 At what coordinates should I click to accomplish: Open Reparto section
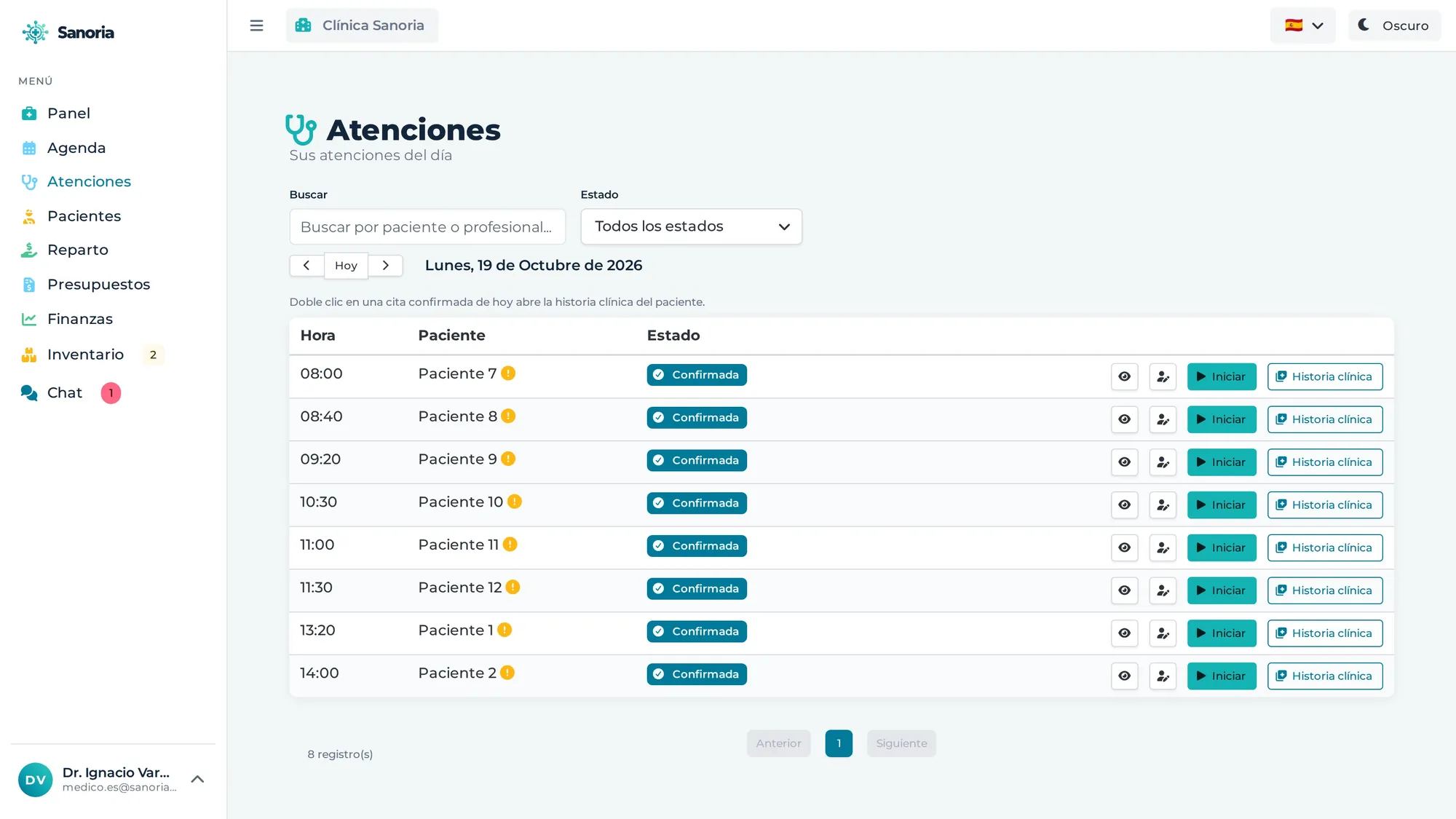point(65,250)
